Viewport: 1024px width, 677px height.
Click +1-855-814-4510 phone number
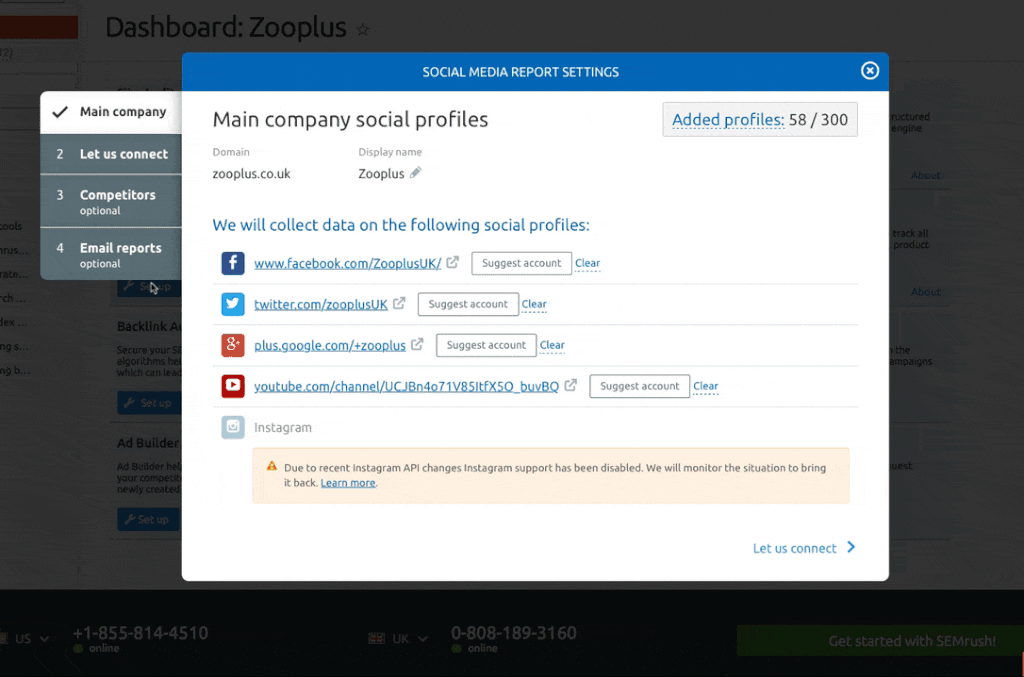click(140, 633)
